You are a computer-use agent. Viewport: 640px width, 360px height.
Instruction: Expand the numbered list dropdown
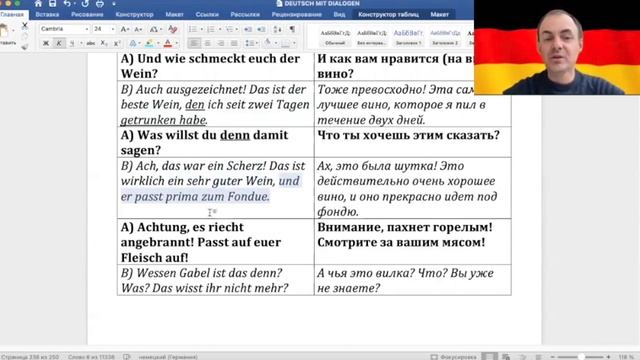tap(220, 29)
